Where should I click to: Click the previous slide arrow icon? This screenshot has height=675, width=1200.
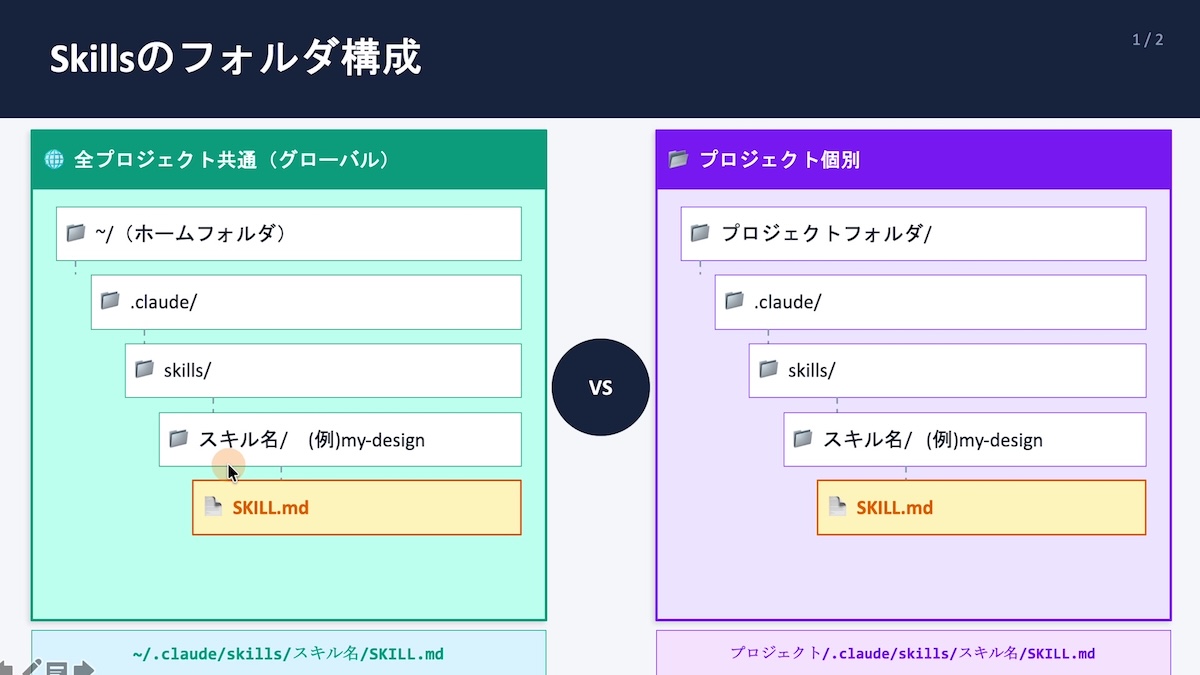point(6,668)
